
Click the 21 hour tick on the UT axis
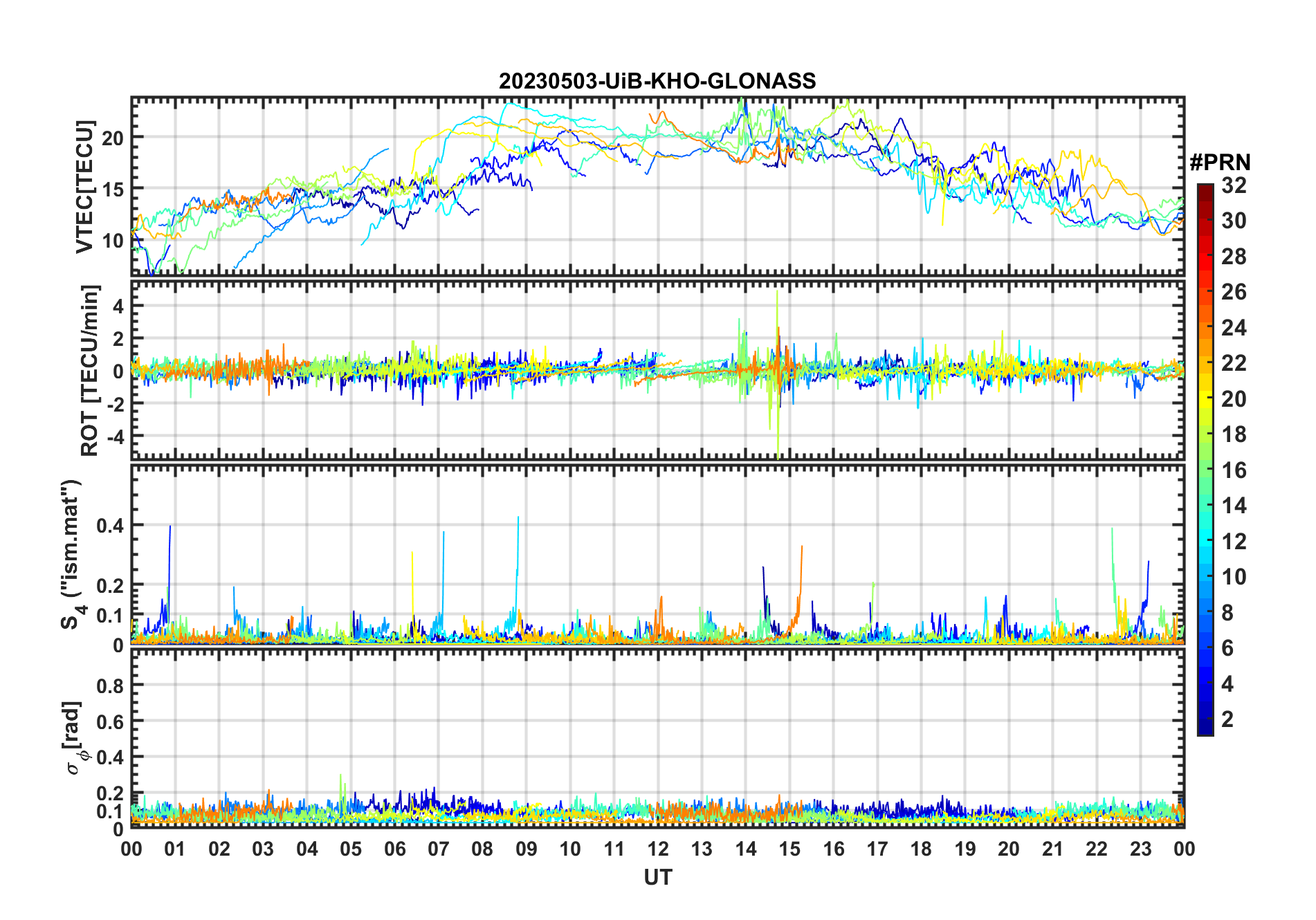[x=1053, y=849]
